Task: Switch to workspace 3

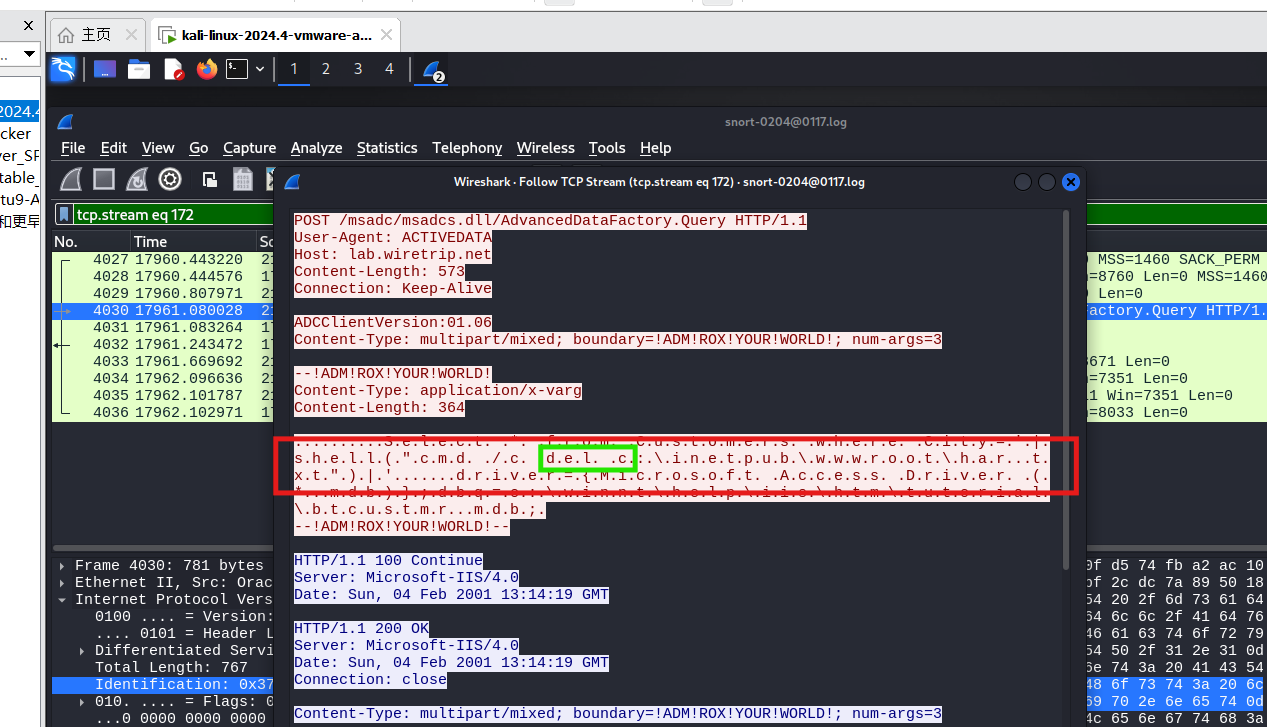Action: click(357, 69)
